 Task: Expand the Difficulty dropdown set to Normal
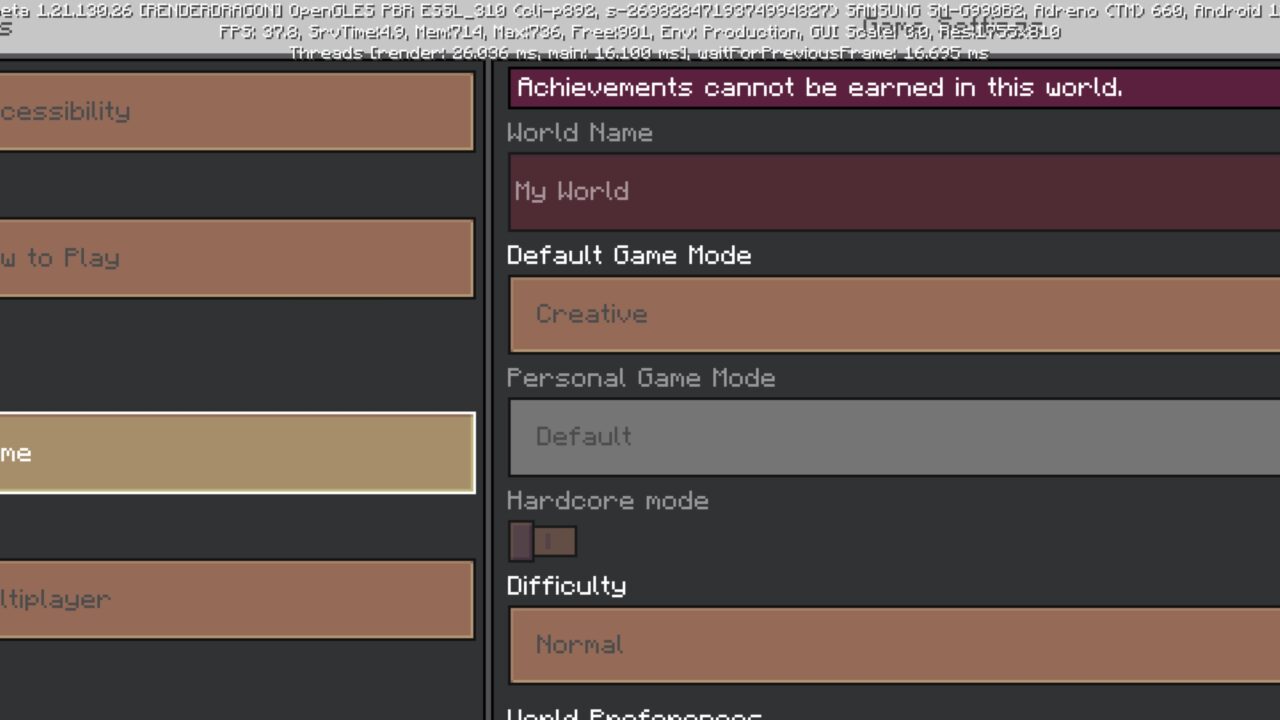894,645
